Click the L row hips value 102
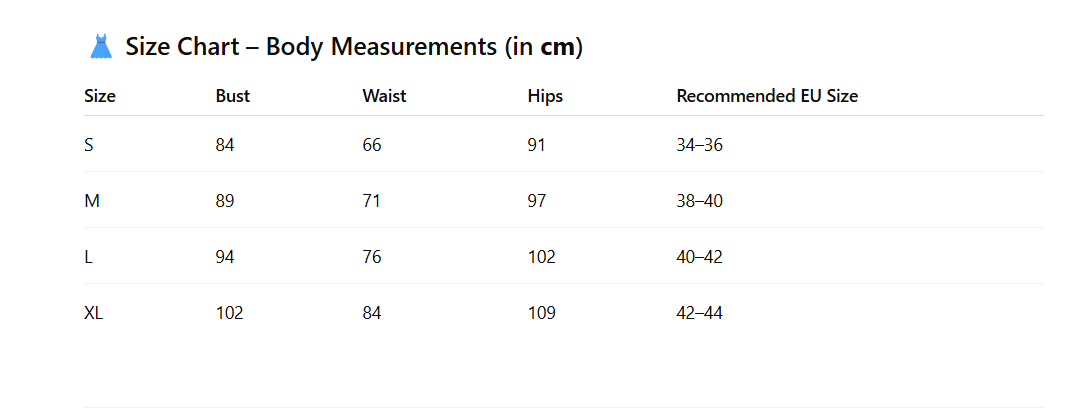Image resolution: width=1082 pixels, height=412 pixels. [x=542, y=257]
